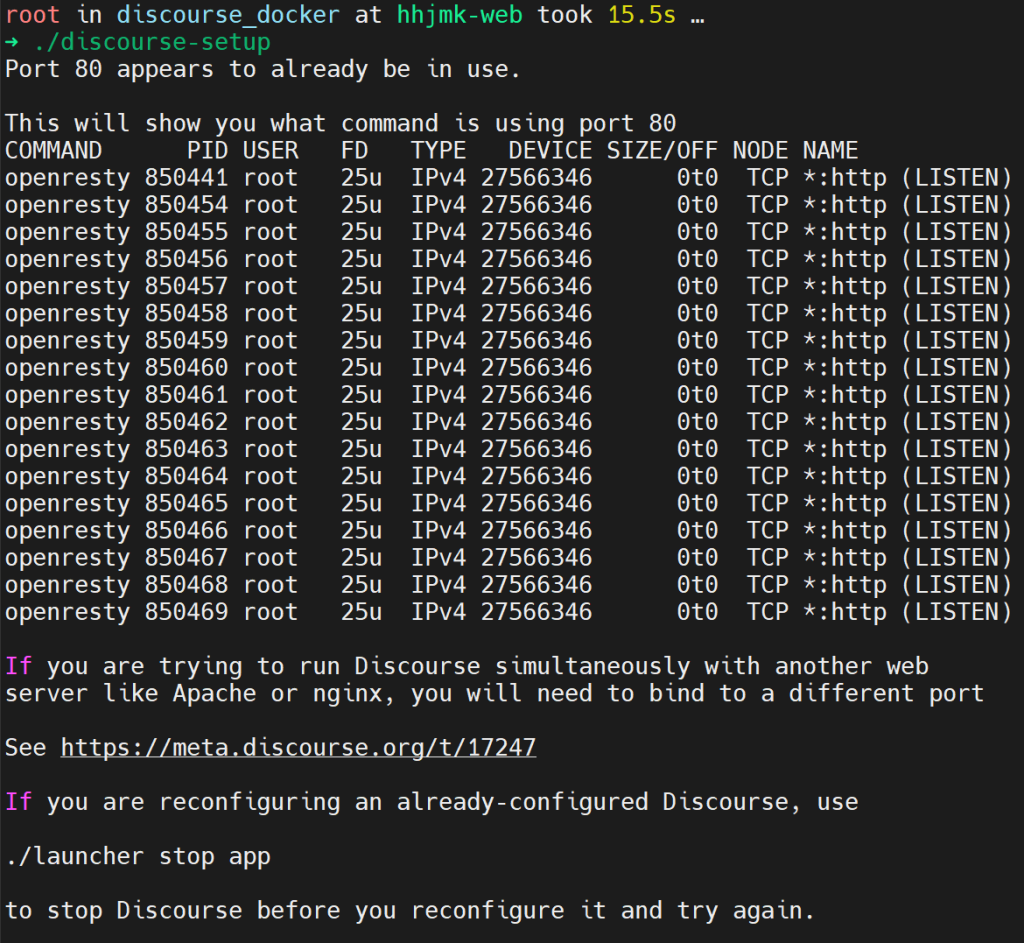1024x943 pixels.
Task: Select the 15.5s duration text
Action: coord(641,14)
